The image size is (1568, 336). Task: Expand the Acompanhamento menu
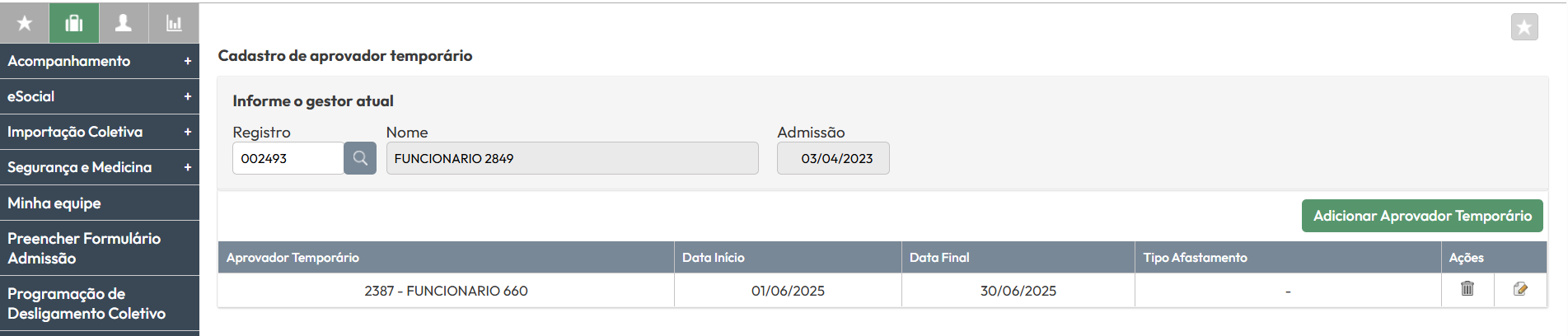click(100, 61)
